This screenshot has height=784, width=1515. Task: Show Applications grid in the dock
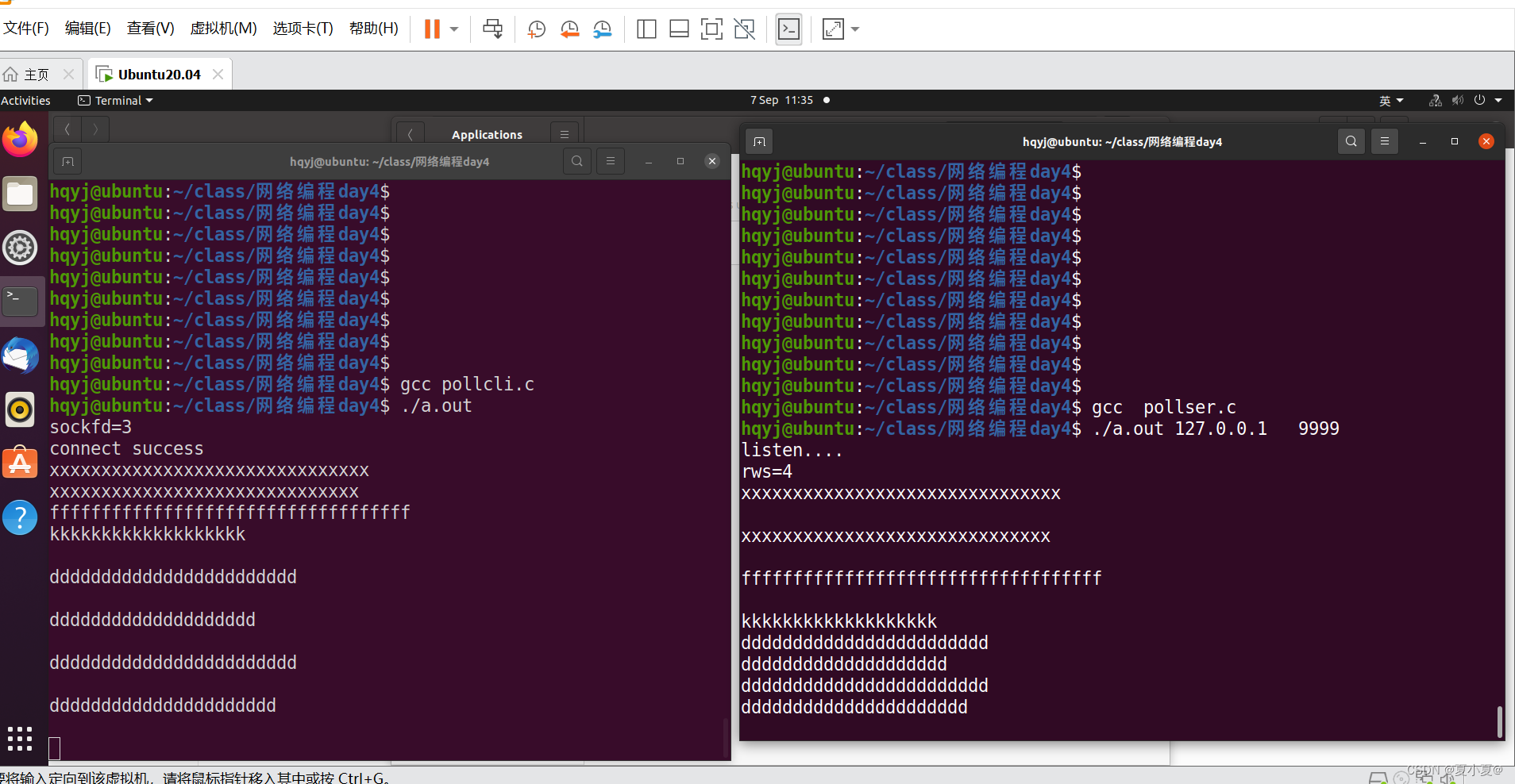coord(20,739)
